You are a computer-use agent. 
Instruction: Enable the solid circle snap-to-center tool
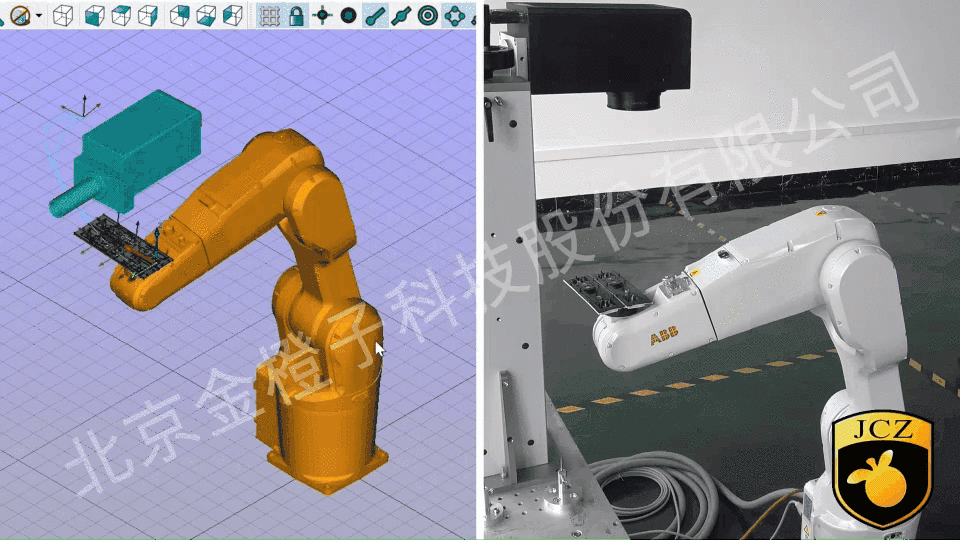(348, 15)
